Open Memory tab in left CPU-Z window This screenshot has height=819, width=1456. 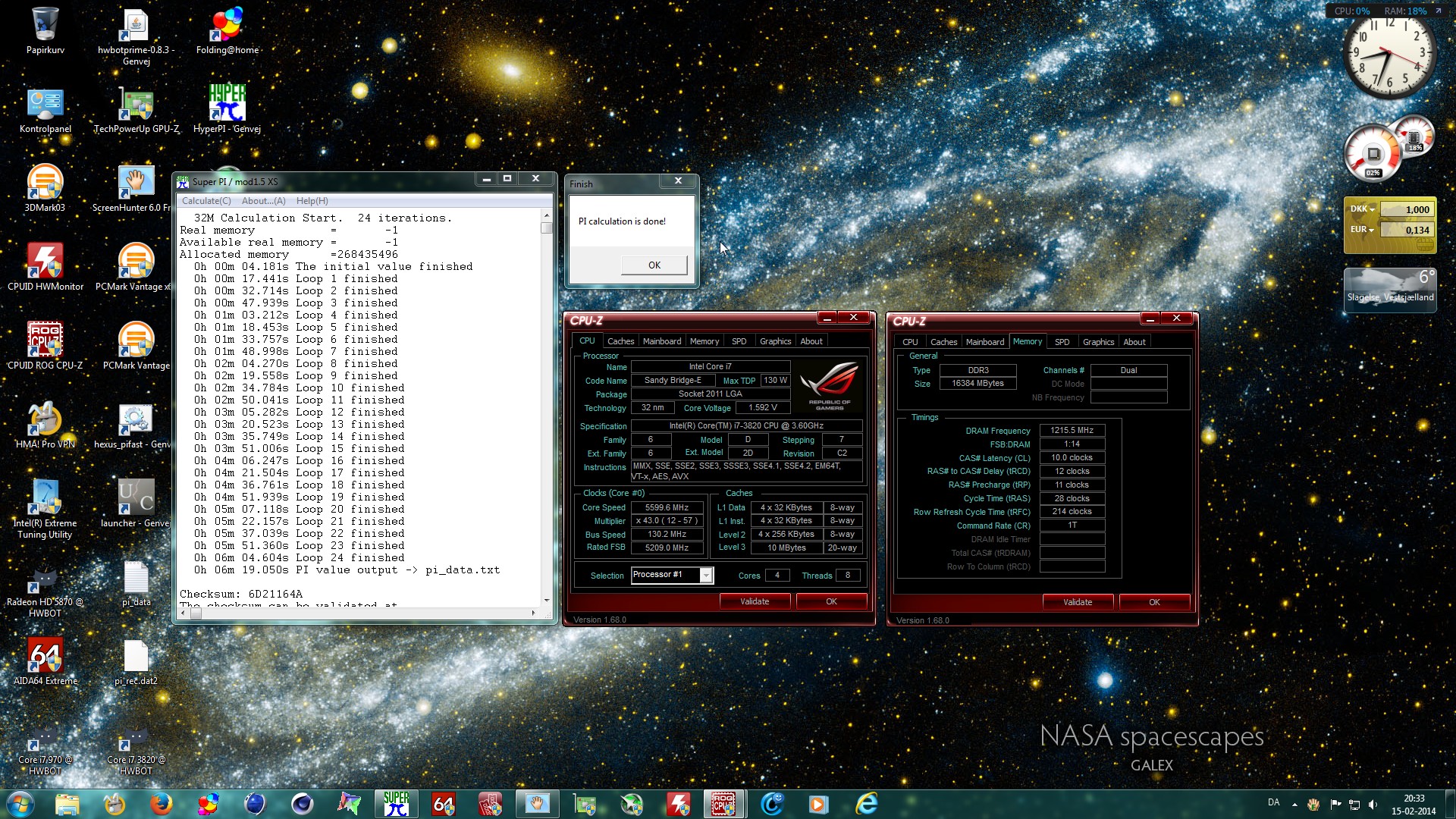click(x=704, y=341)
